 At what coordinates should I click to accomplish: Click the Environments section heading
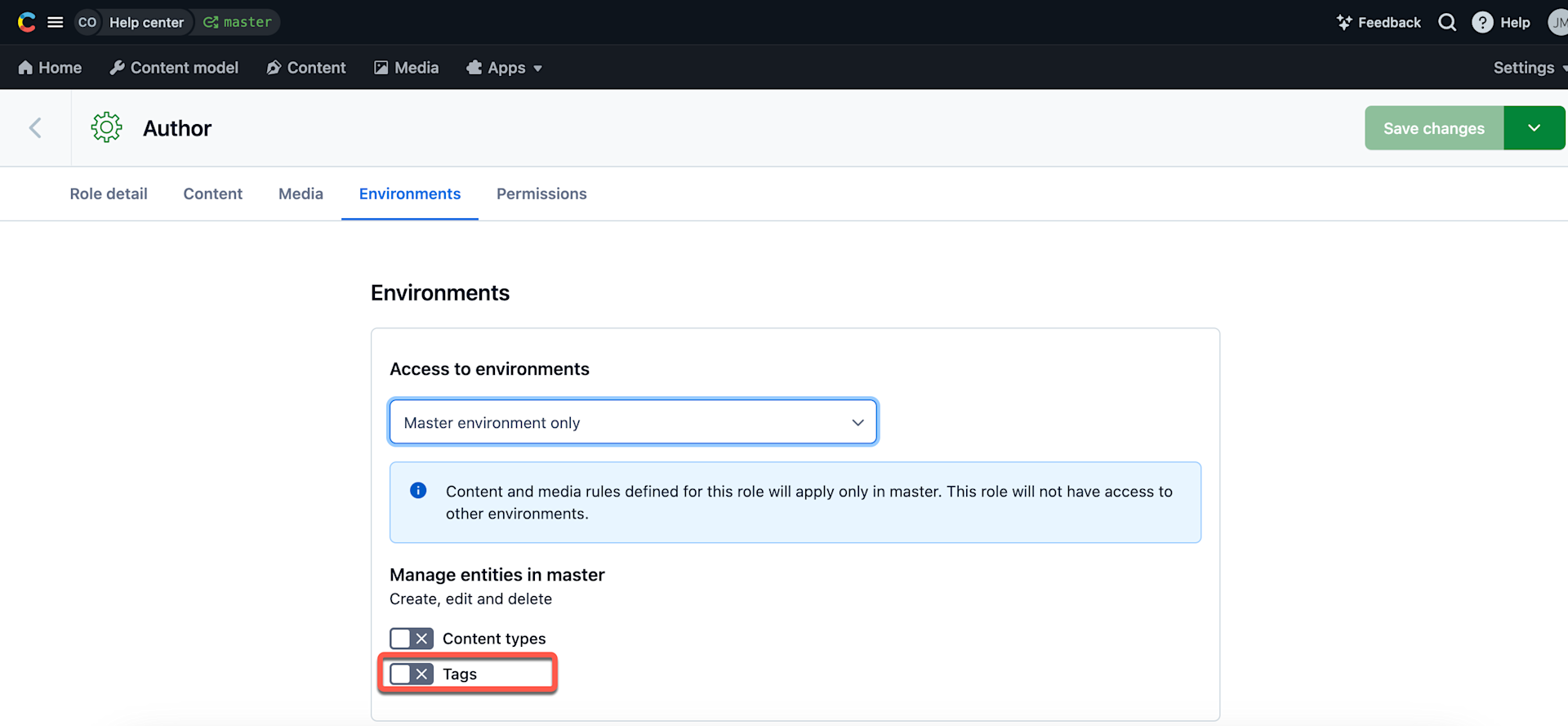click(x=440, y=293)
